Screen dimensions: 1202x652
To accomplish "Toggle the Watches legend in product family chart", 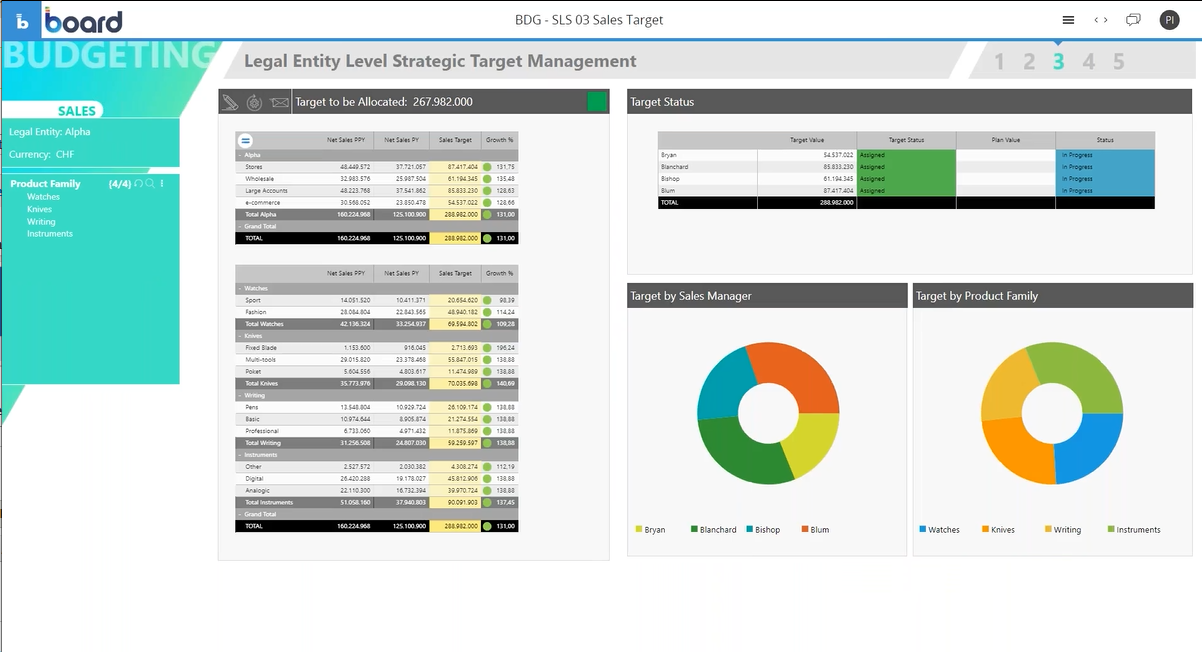I will coord(938,530).
